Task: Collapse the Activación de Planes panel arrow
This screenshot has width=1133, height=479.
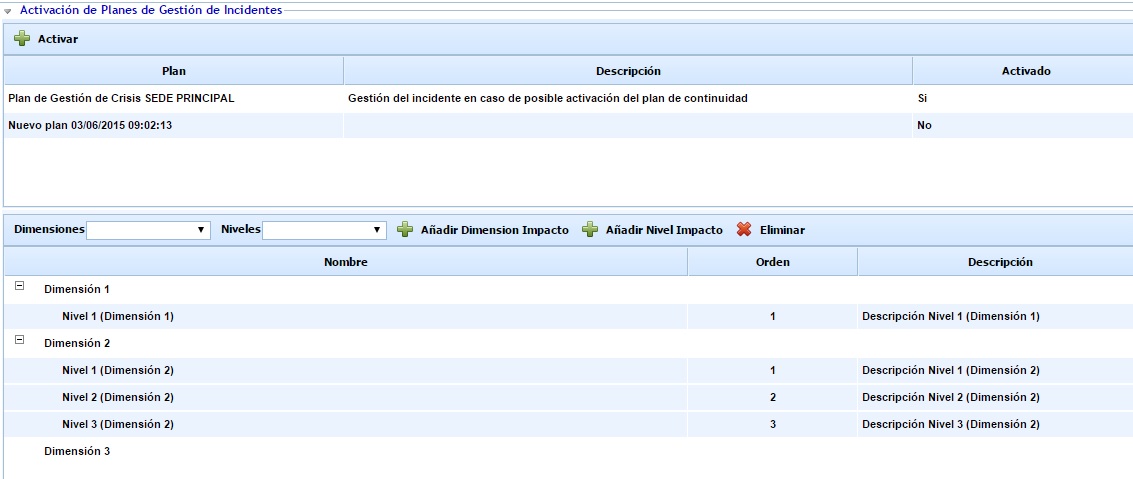Action: click(x=9, y=10)
